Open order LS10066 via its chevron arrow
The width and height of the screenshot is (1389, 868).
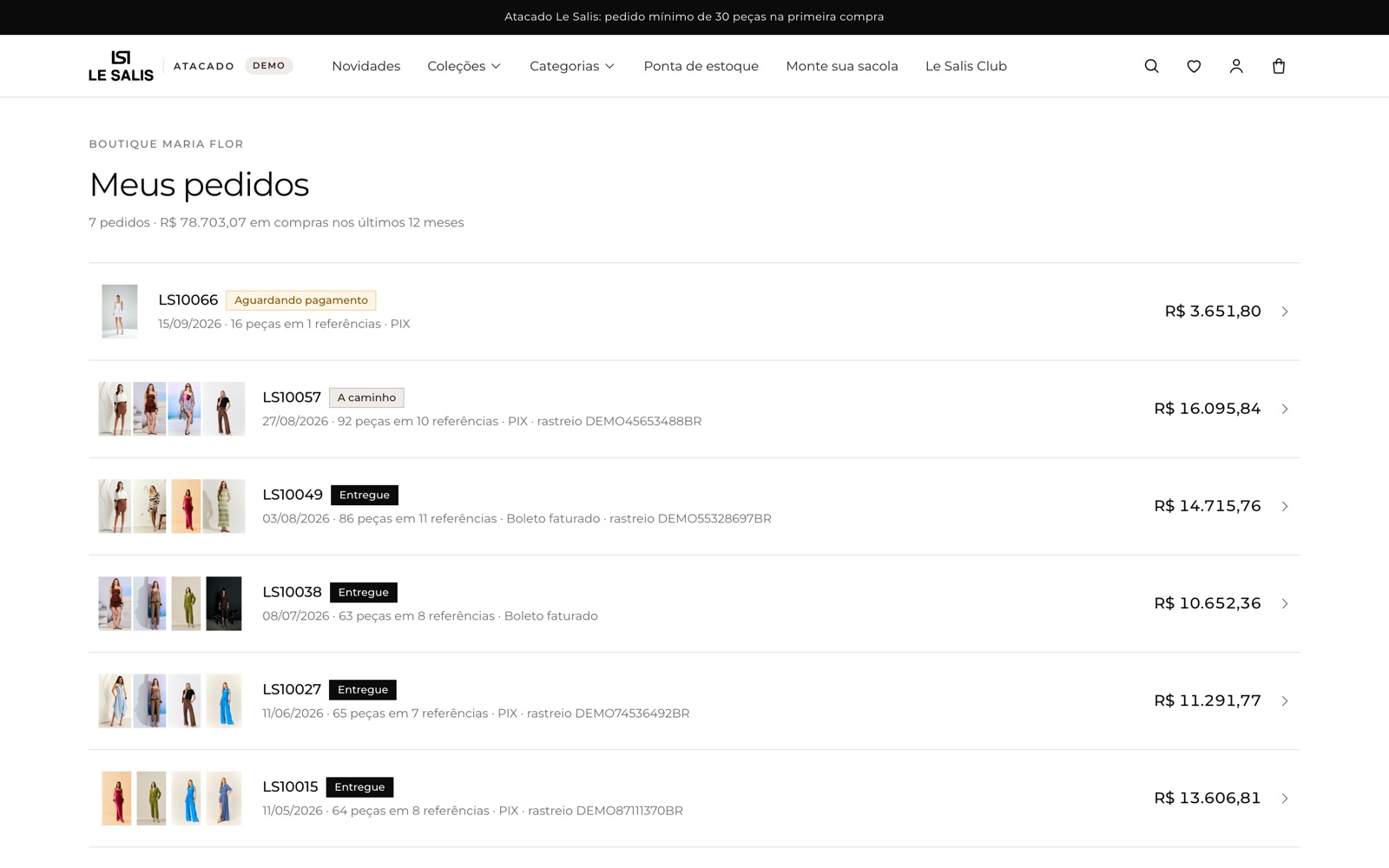pos(1285,312)
